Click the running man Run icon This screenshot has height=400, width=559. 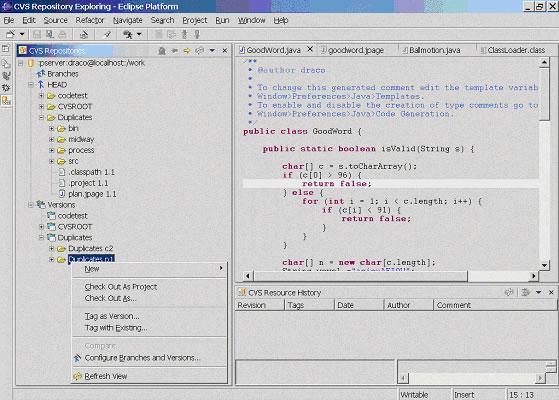coord(128,34)
